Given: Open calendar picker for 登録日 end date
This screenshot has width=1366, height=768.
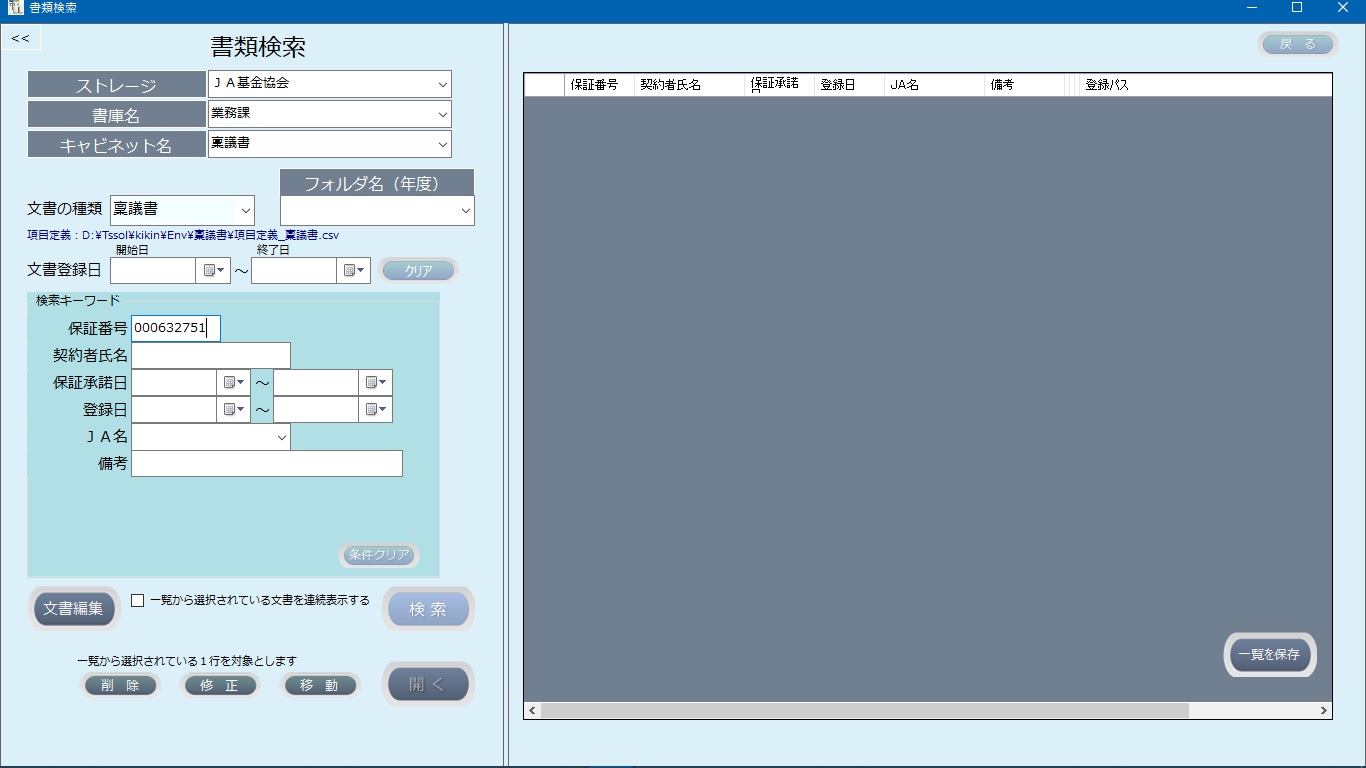Looking at the screenshot, I should pos(375,410).
